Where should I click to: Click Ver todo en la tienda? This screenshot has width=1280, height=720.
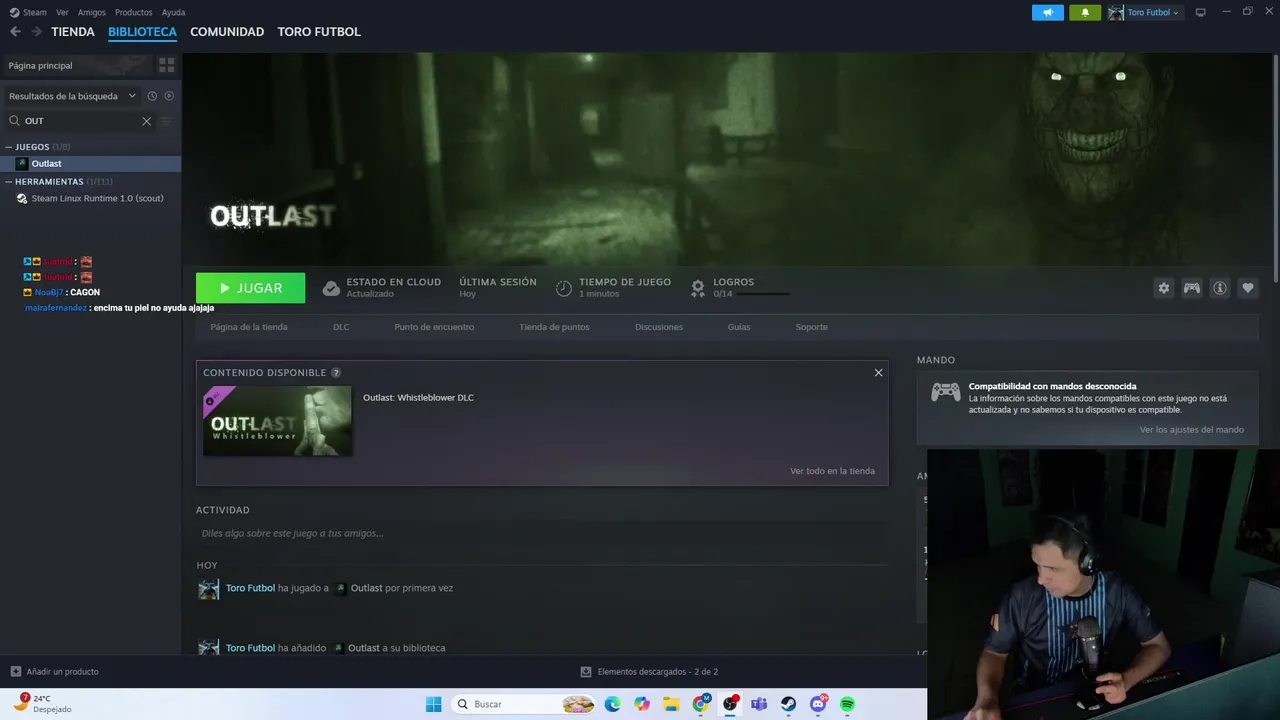tap(832, 471)
